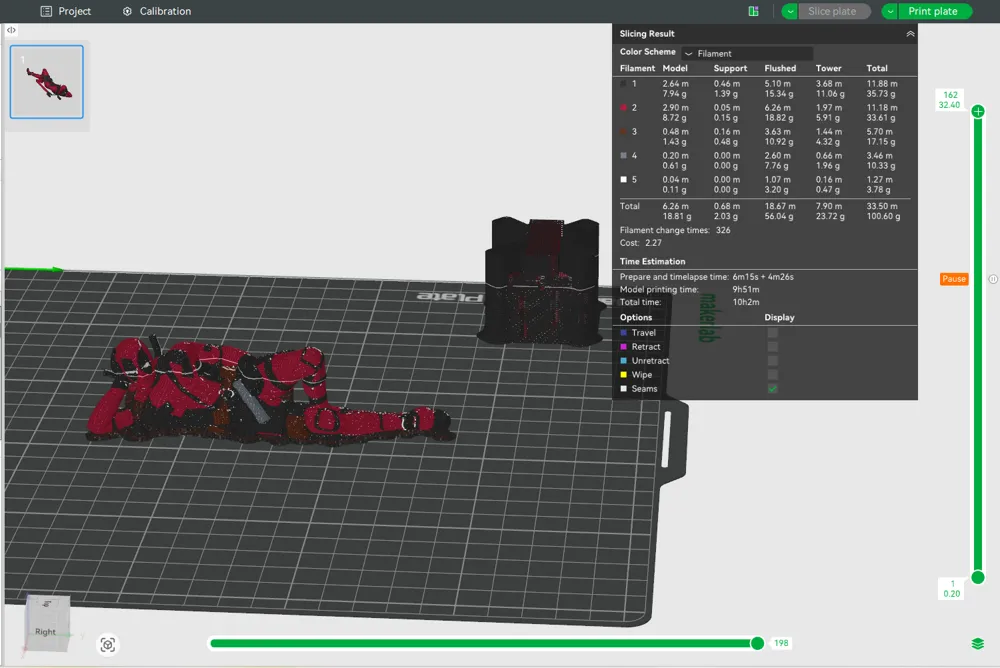This screenshot has width=1000, height=668.
Task: Select plate 1 thumbnail
Action: pyautogui.click(x=47, y=82)
